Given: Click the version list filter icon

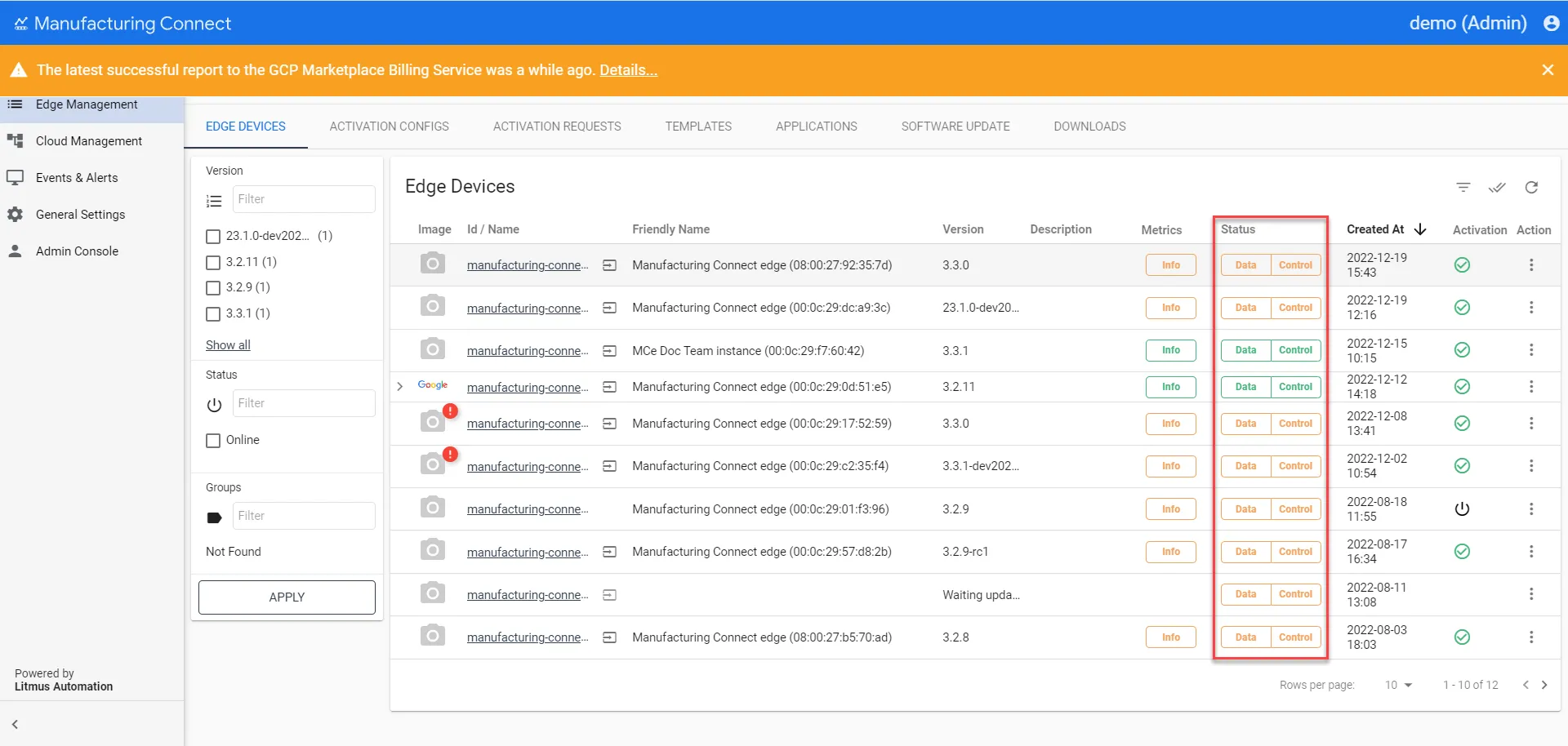Looking at the screenshot, I should point(214,201).
